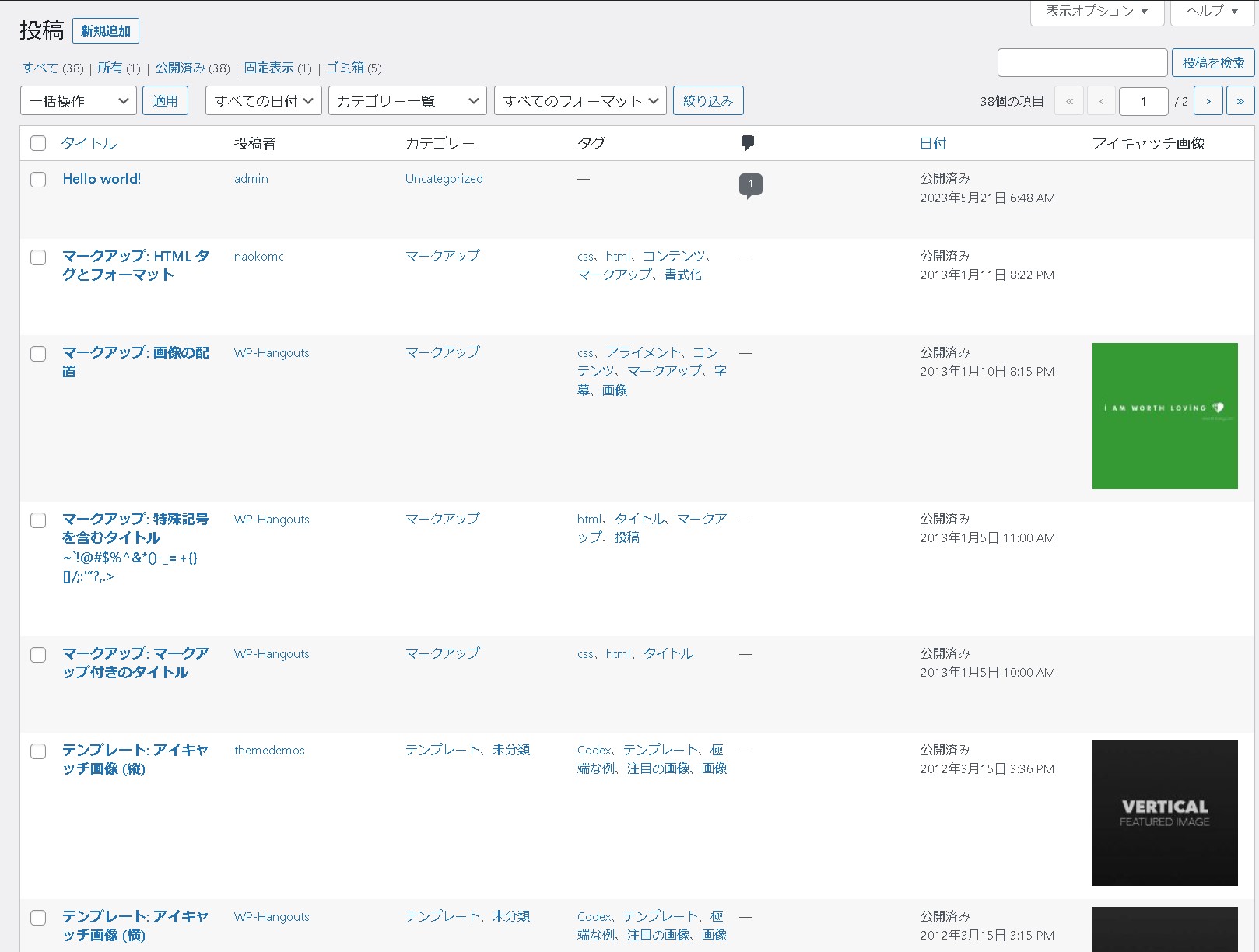The height and width of the screenshot is (952, 1259).
Task: Expand the すべての日付 date filter dropdown
Action: tap(263, 101)
